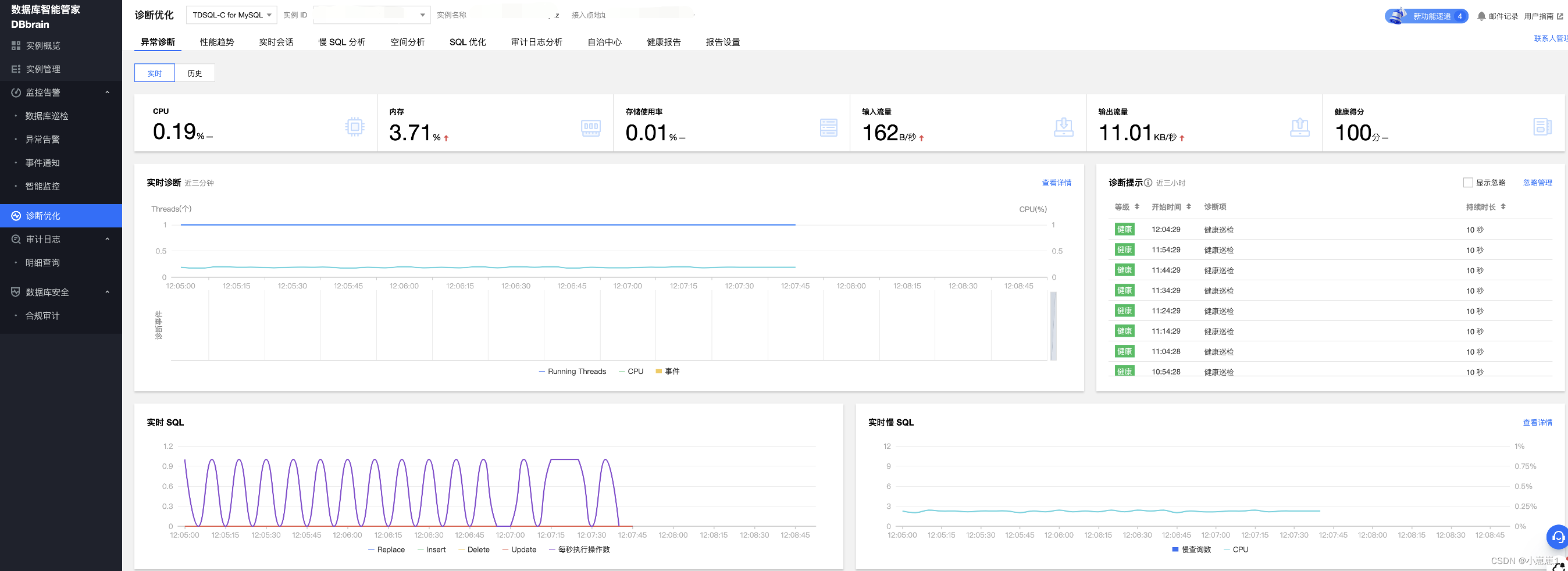This screenshot has width=1568, height=571.
Task: Select the 历史 view button
Action: click(195, 73)
